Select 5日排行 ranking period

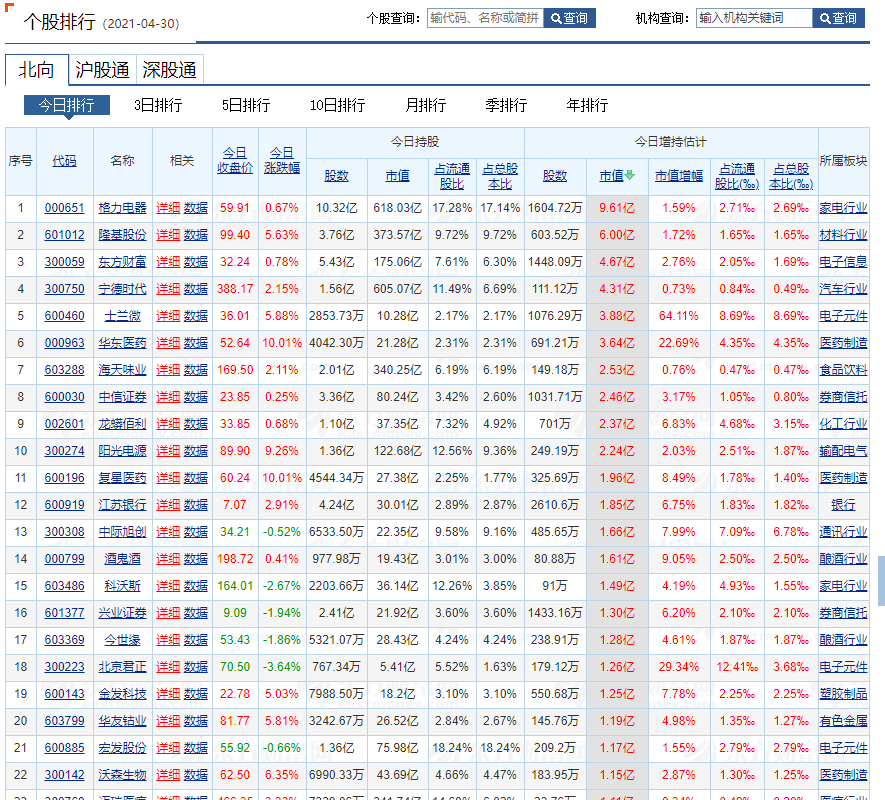click(246, 105)
